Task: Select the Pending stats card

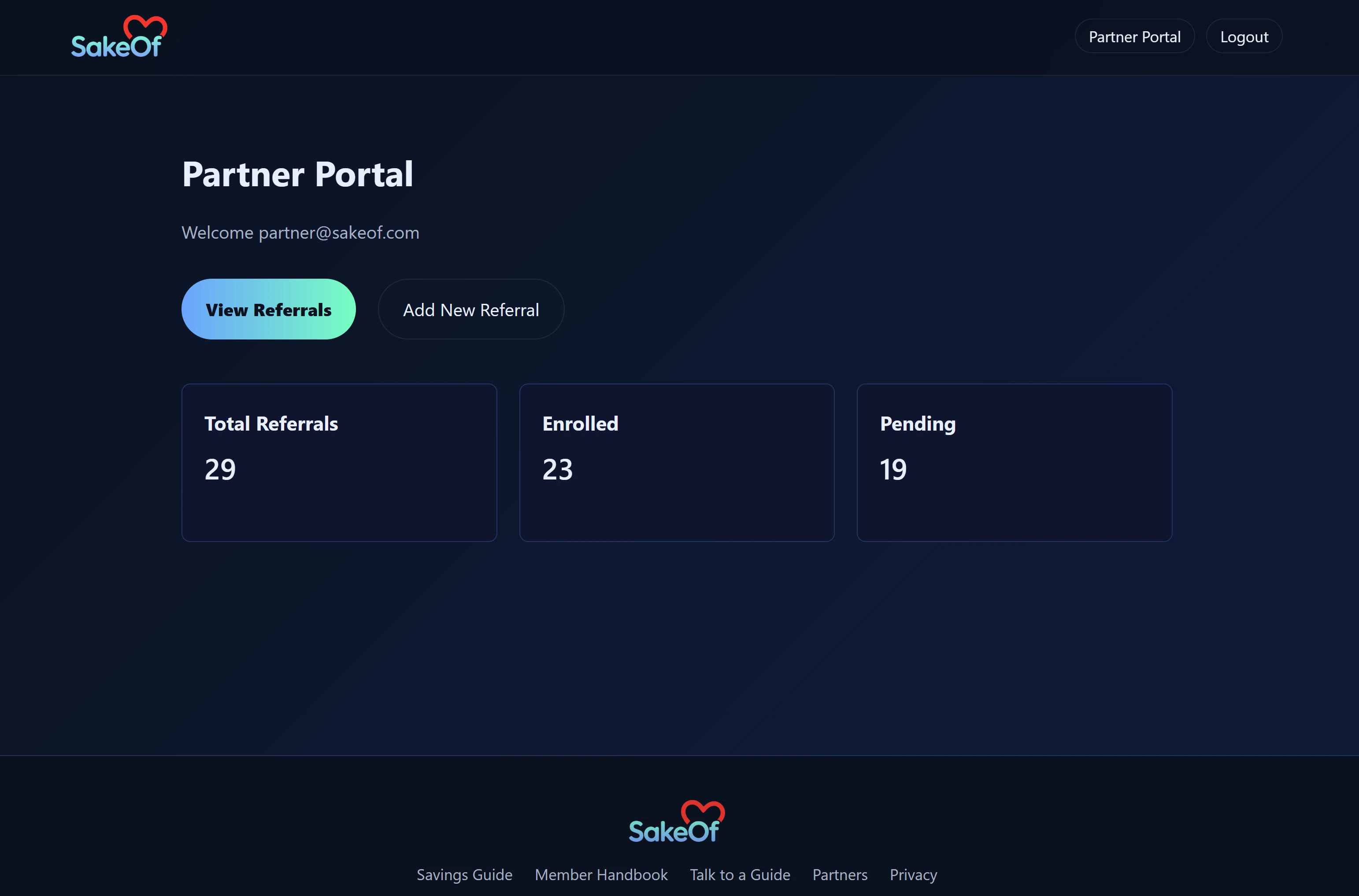Action: point(1014,462)
